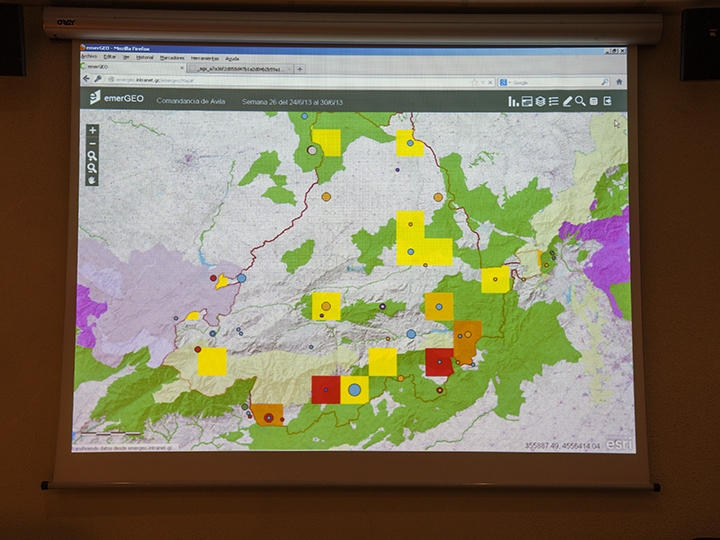The height and width of the screenshot is (540, 720).
Task: Select zoom-in magnifier box tool
Action: point(92,156)
